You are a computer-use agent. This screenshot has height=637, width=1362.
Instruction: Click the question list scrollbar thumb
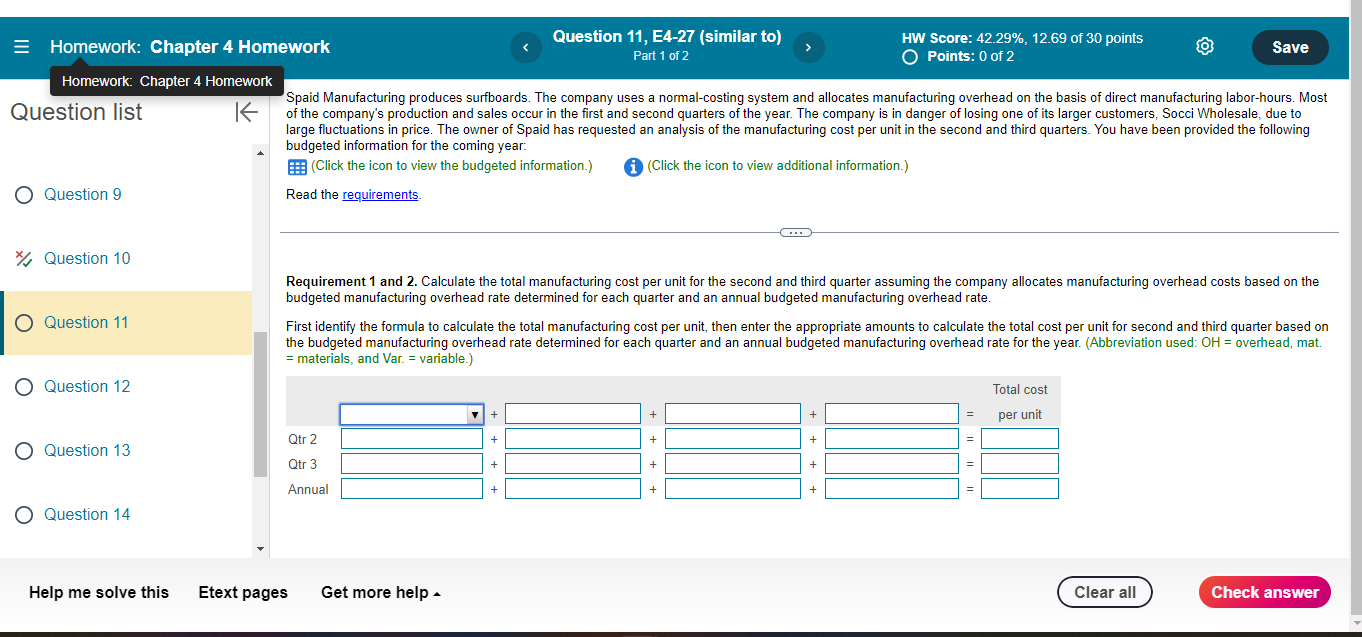coord(260,404)
